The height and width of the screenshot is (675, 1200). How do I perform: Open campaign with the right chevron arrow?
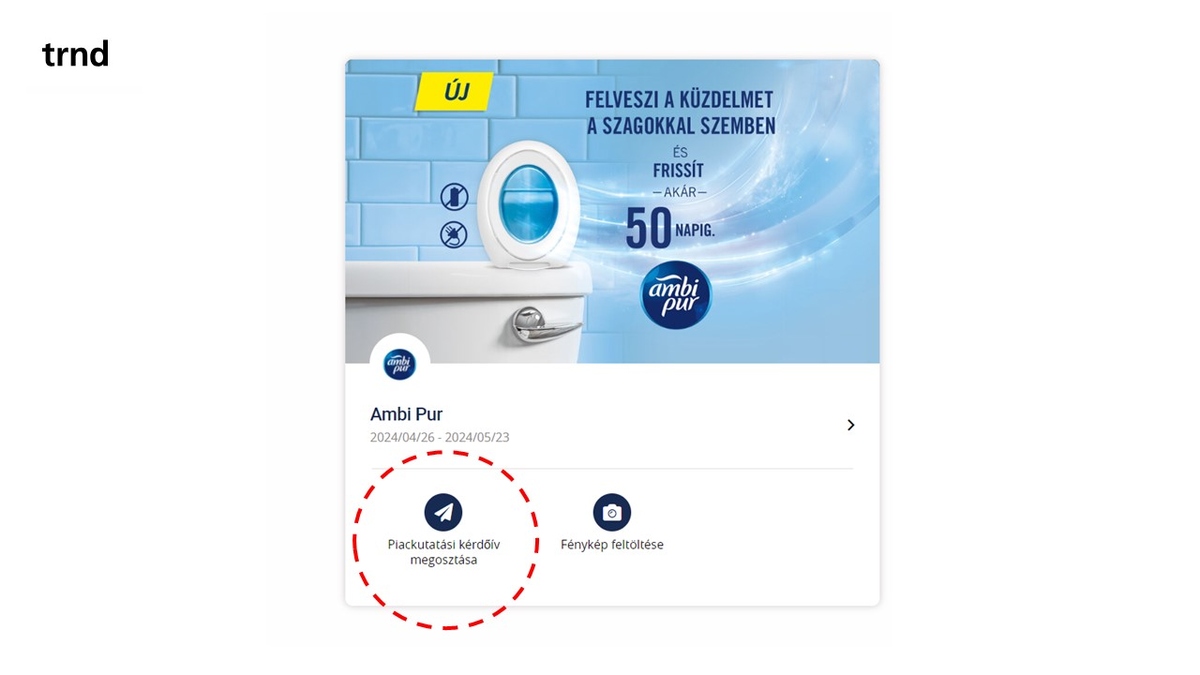click(x=851, y=425)
